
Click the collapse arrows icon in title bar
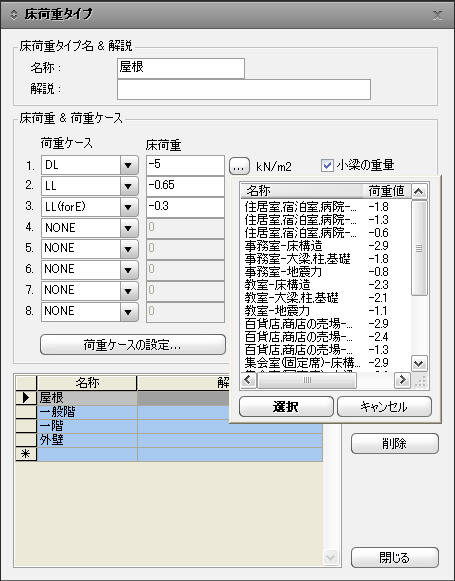tap(14, 15)
